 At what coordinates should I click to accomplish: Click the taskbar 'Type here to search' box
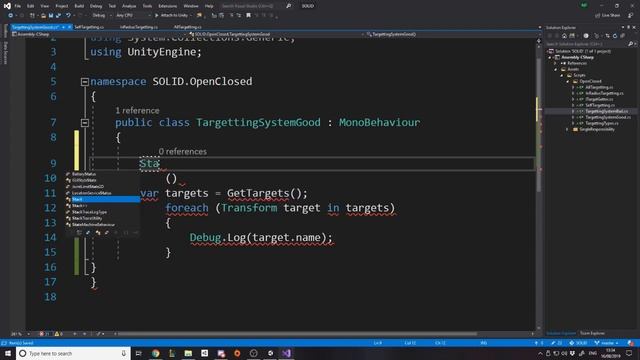pos(73,353)
